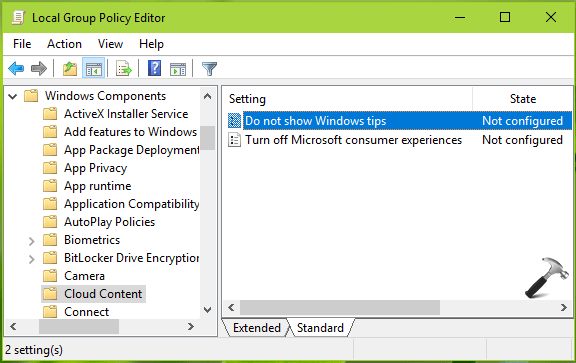Select Turn off Microsoft consumer experiences setting
The image size is (576, 363).
[353, 140]
